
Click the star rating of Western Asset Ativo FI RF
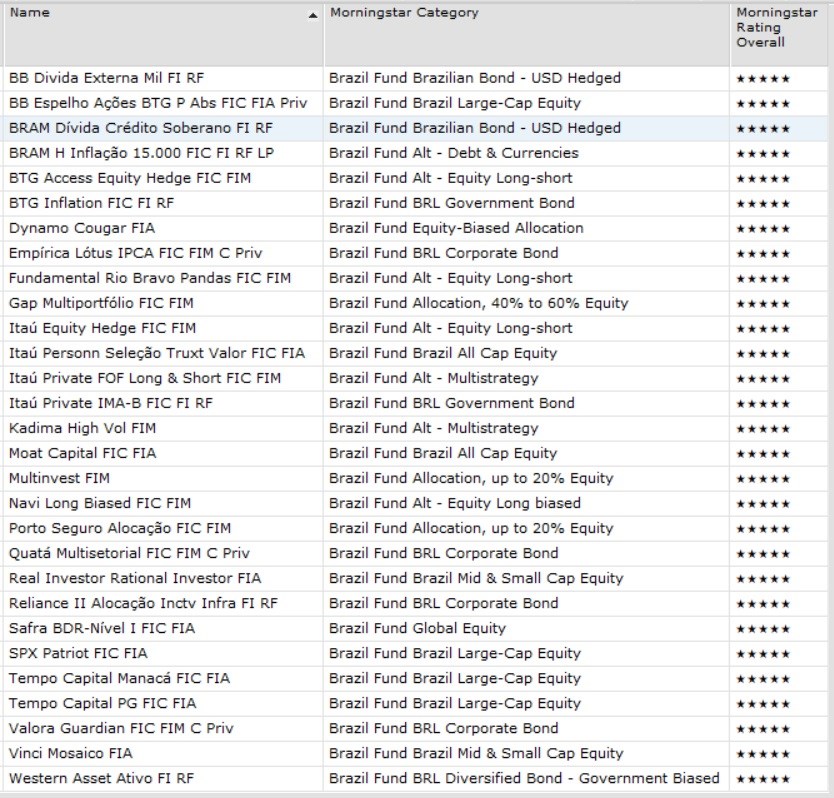762,778
